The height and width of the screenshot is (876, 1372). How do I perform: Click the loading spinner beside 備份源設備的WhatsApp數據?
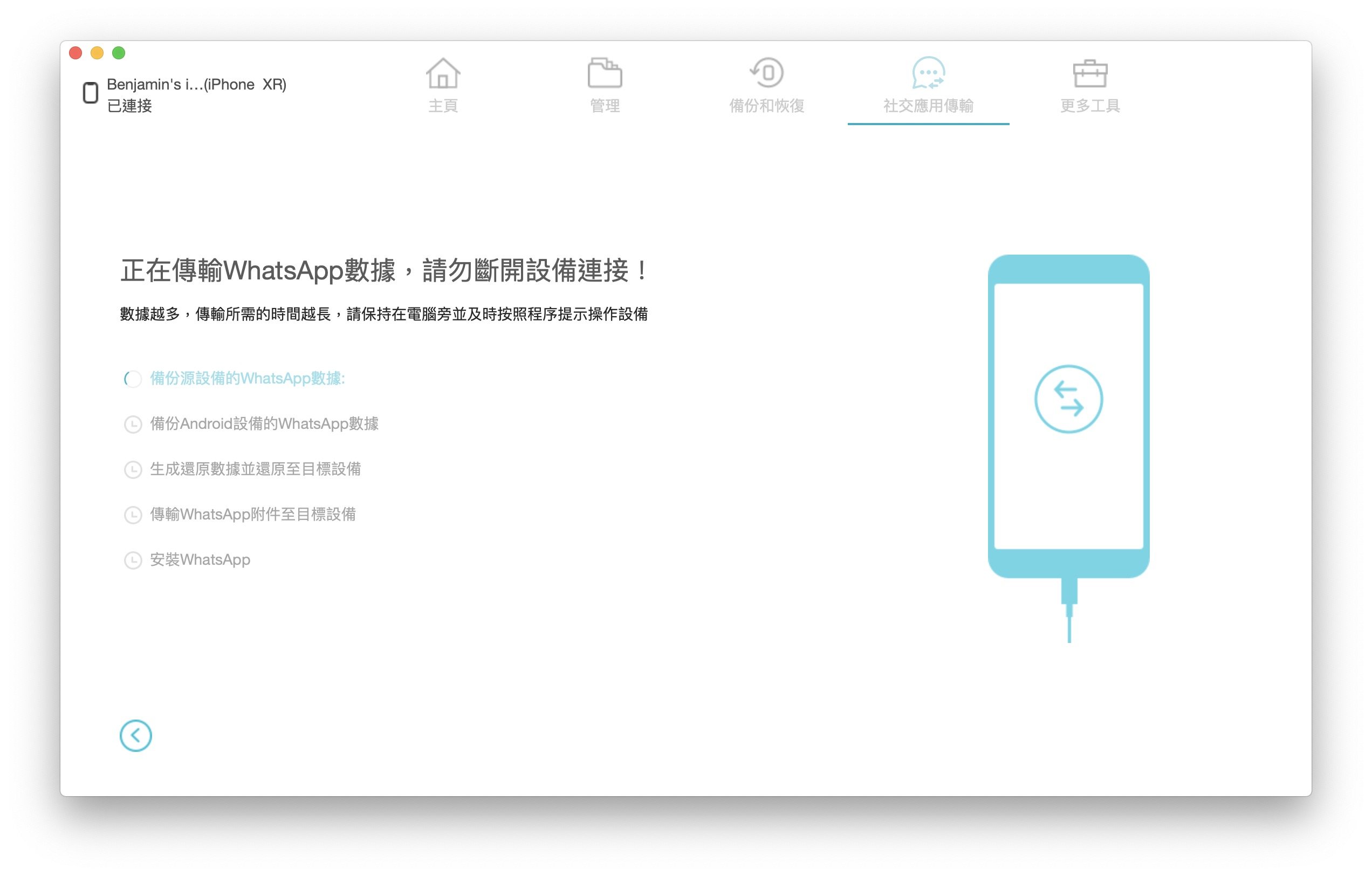click(x=133, y=379)
